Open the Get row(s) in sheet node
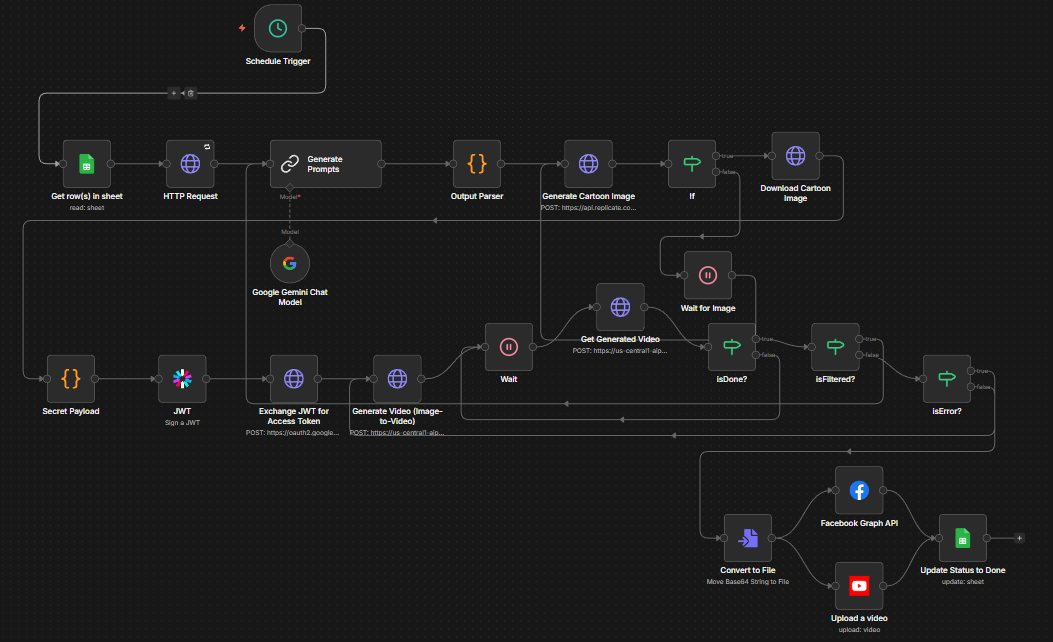1053x642 pixels. pyautogui.click(x=86, y=163)
